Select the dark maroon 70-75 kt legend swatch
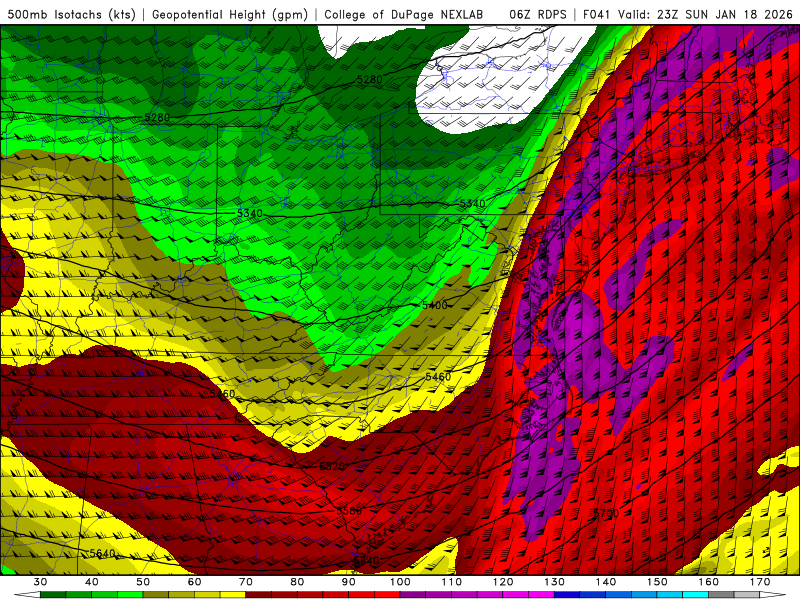 tap(259, 595)
